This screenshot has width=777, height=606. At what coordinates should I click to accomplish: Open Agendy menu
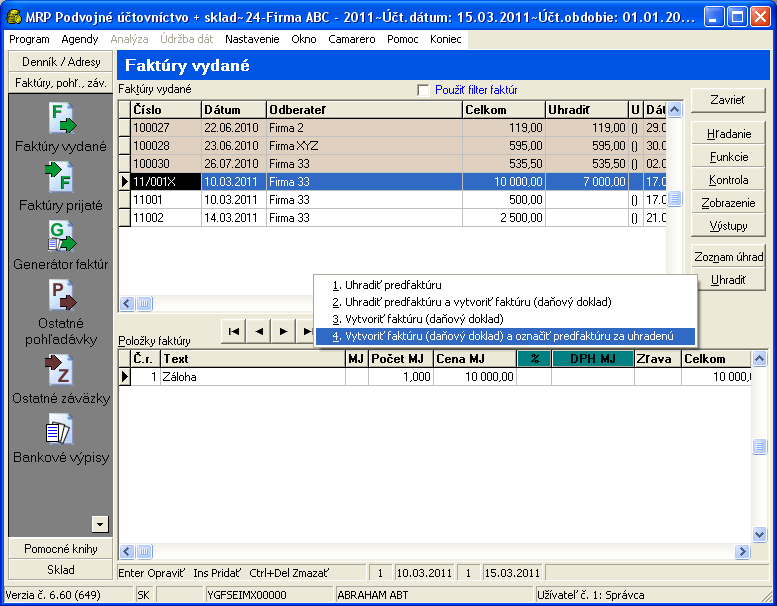80,39
